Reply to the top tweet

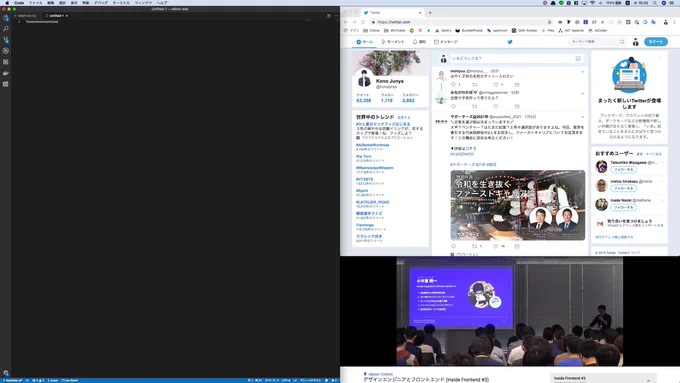click(x=454, y=85)
